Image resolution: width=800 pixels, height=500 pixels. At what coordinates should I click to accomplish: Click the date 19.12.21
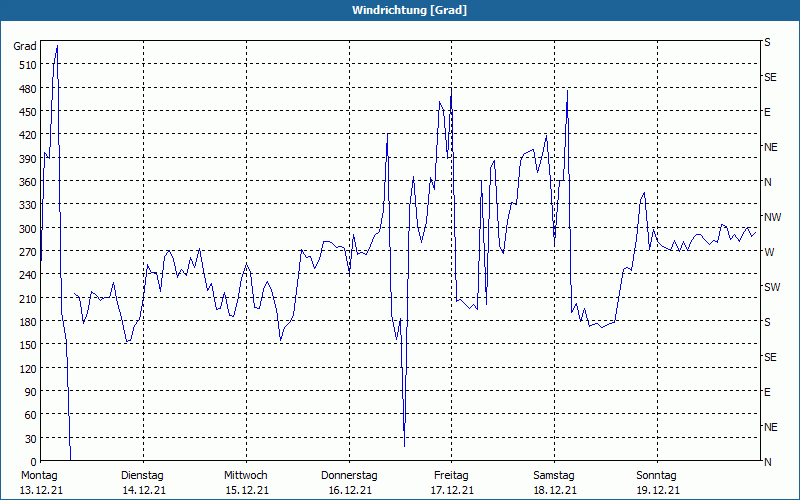click(658, 491)
